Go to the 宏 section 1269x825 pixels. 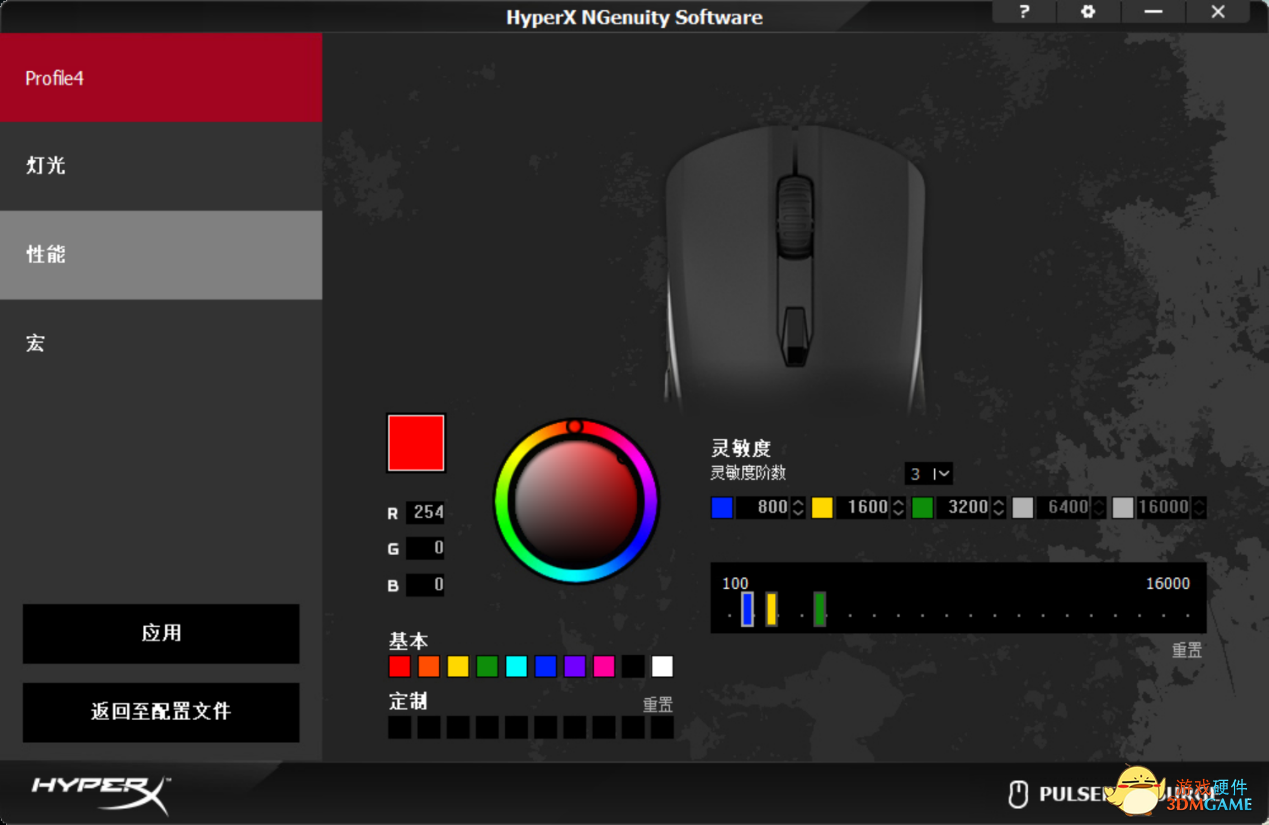161,343
